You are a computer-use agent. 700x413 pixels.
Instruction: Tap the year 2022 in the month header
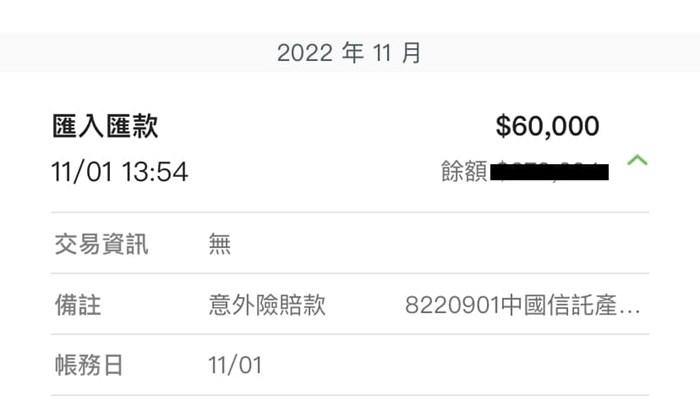304,53
